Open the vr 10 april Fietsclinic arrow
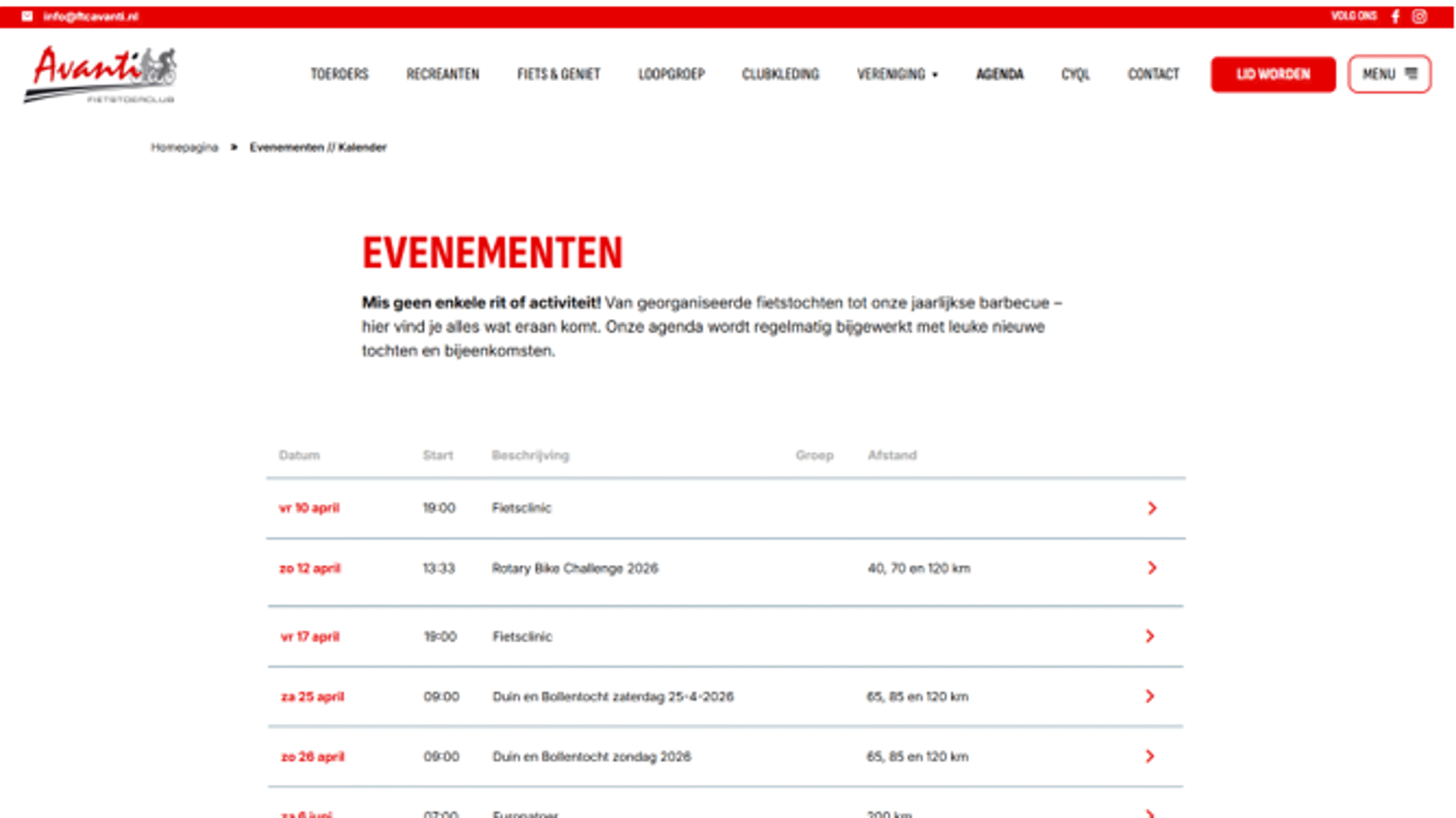1456x818 pixels. 1152,508
